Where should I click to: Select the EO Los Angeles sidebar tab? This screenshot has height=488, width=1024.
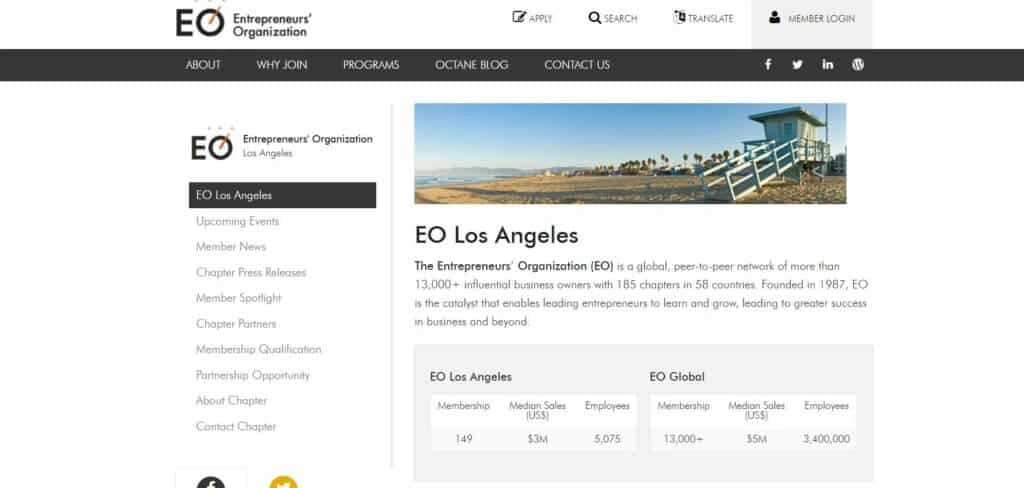pos(282,195)
